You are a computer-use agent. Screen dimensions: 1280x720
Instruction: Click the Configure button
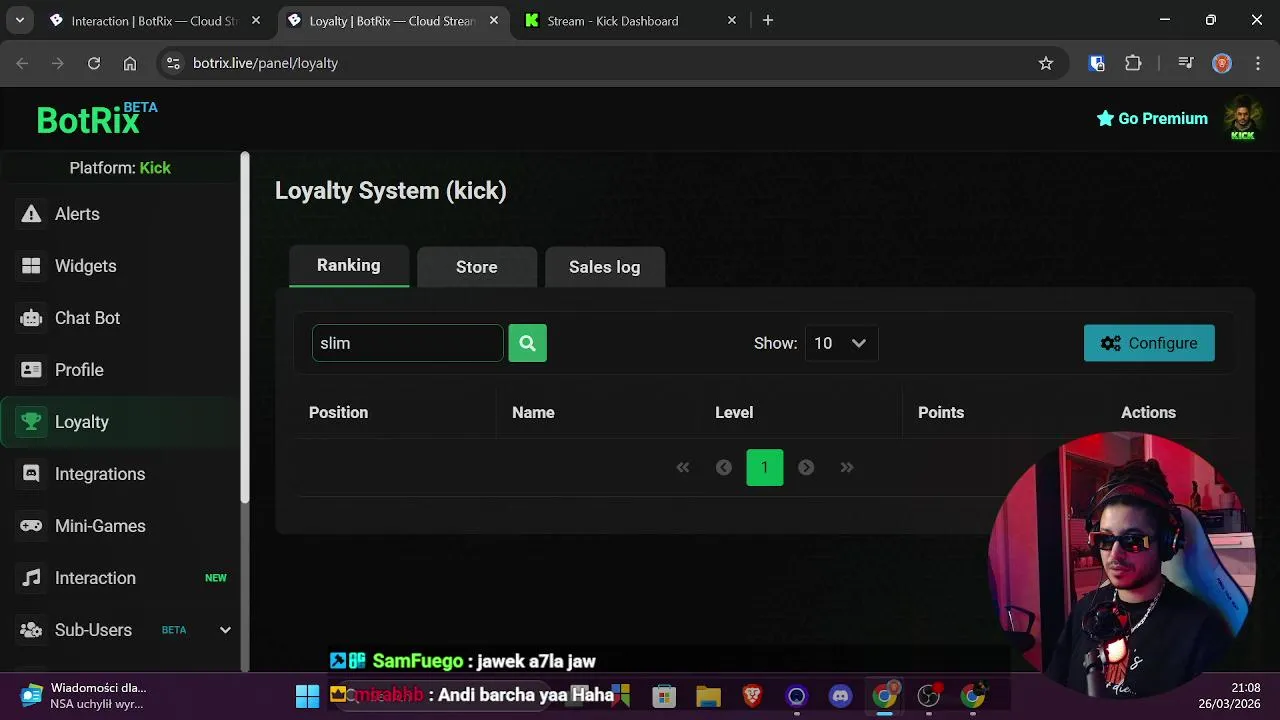[1149, 343]
